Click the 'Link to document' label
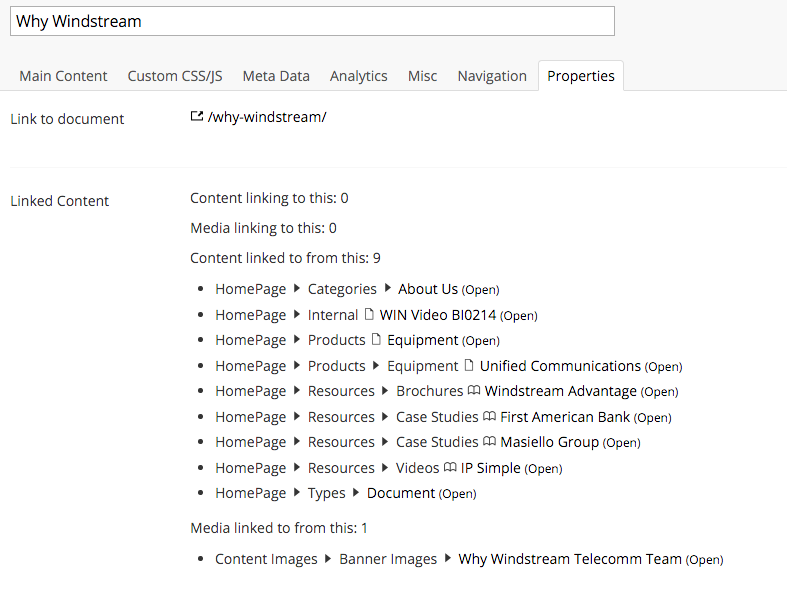Screen dimensions: 787x592 67,119
